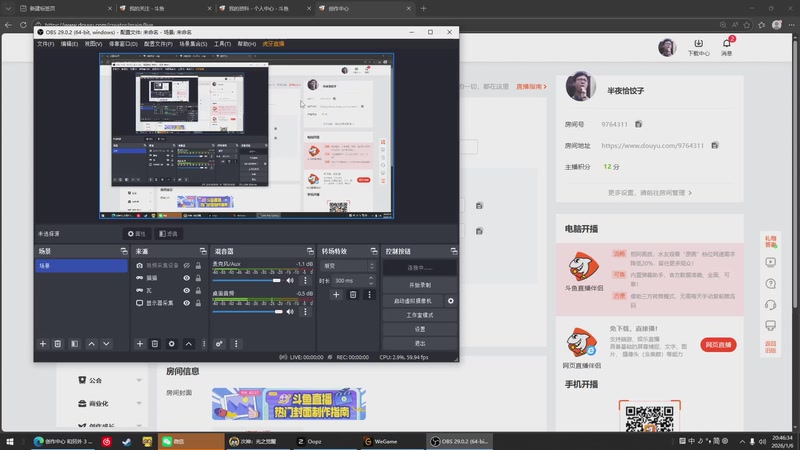Hide the 显示器采集 source
The image size is (800, 450).
[187, 303]
